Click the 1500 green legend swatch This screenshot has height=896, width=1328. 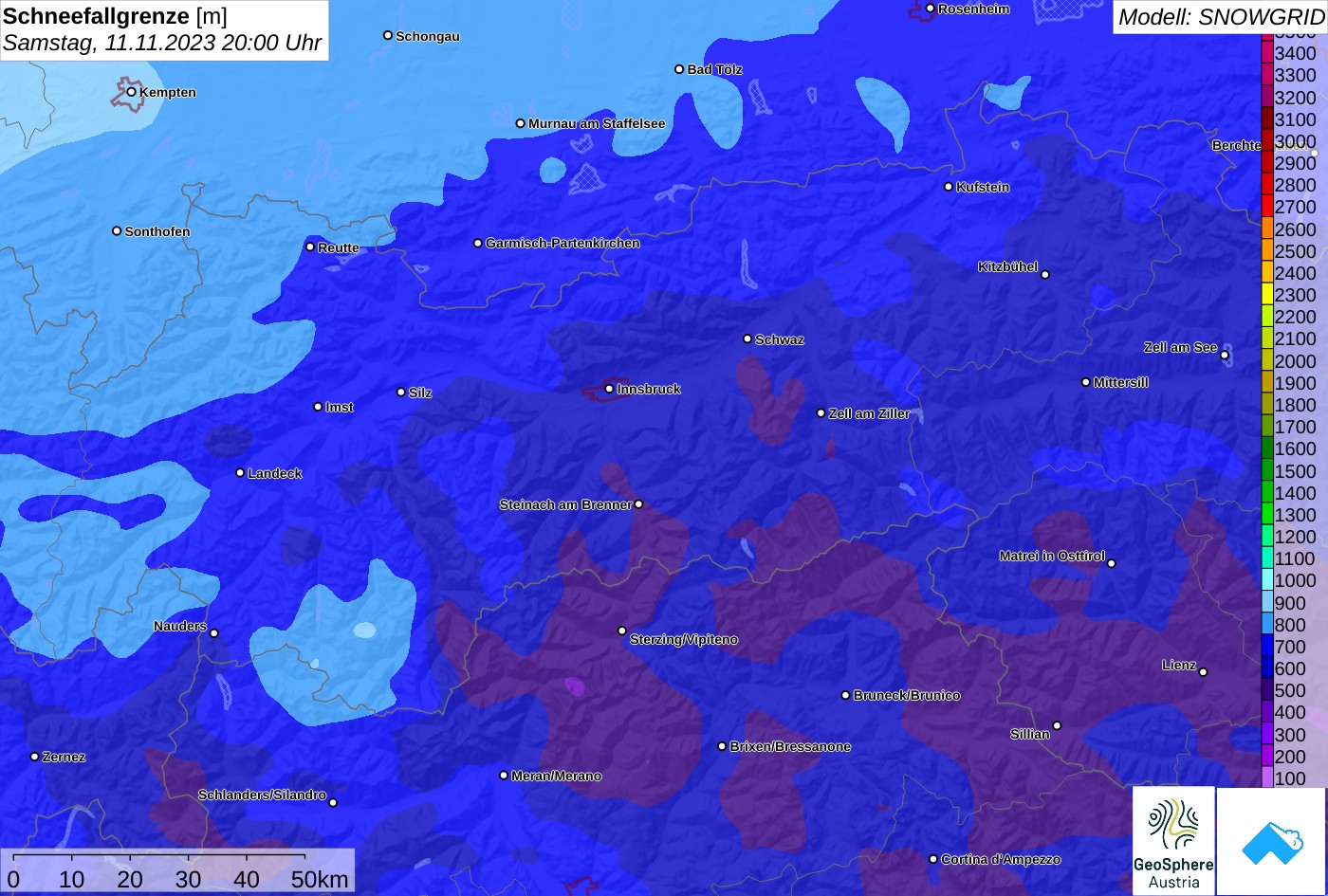pos(1266,471)
